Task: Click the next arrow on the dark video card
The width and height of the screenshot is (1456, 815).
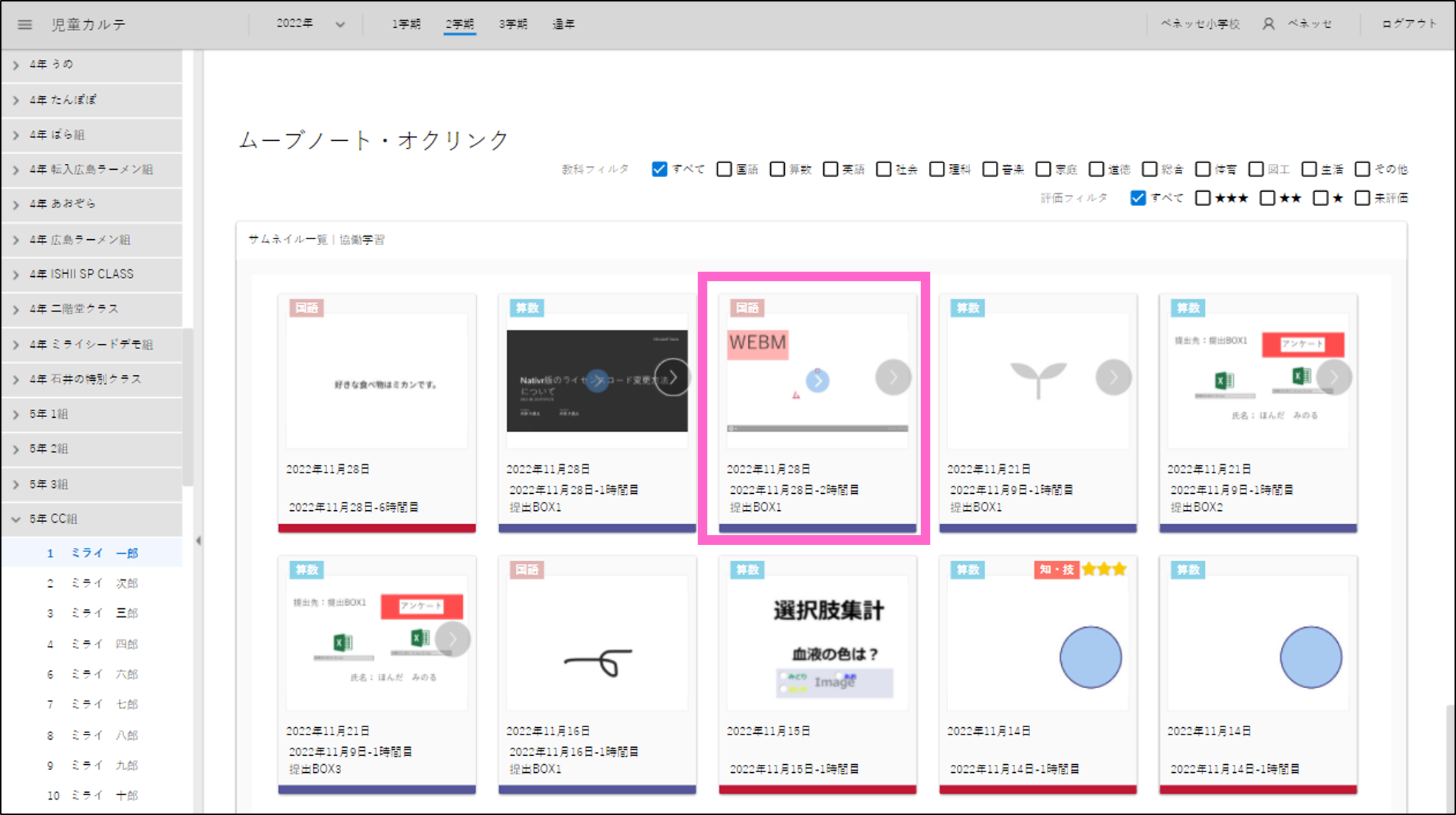Action: 673,377
